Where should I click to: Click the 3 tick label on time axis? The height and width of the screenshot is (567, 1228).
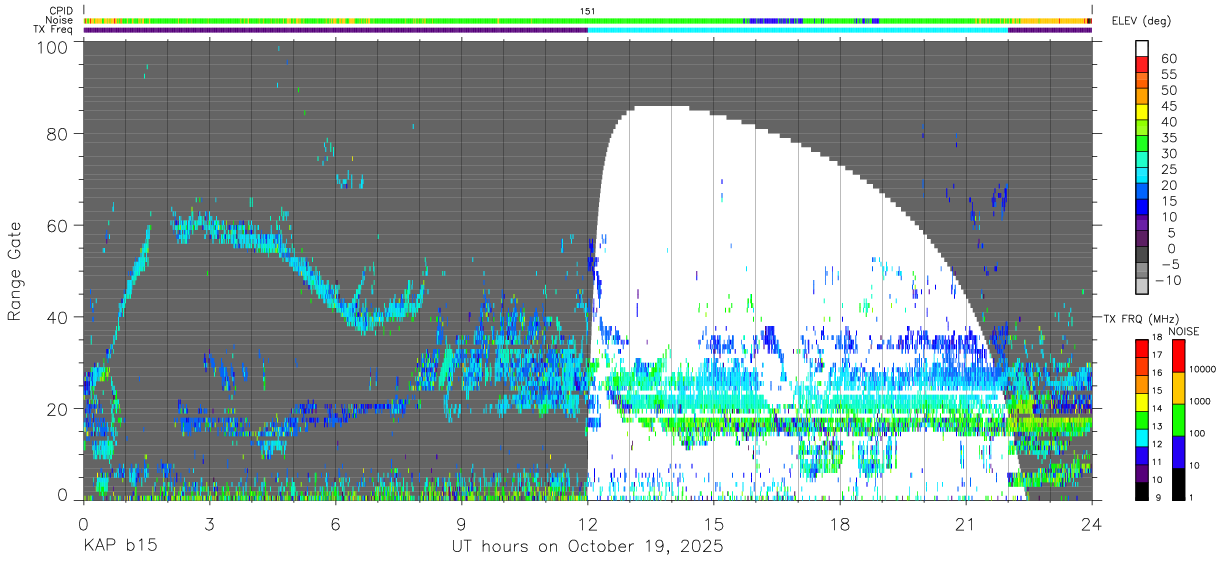[x=209, y=524]
